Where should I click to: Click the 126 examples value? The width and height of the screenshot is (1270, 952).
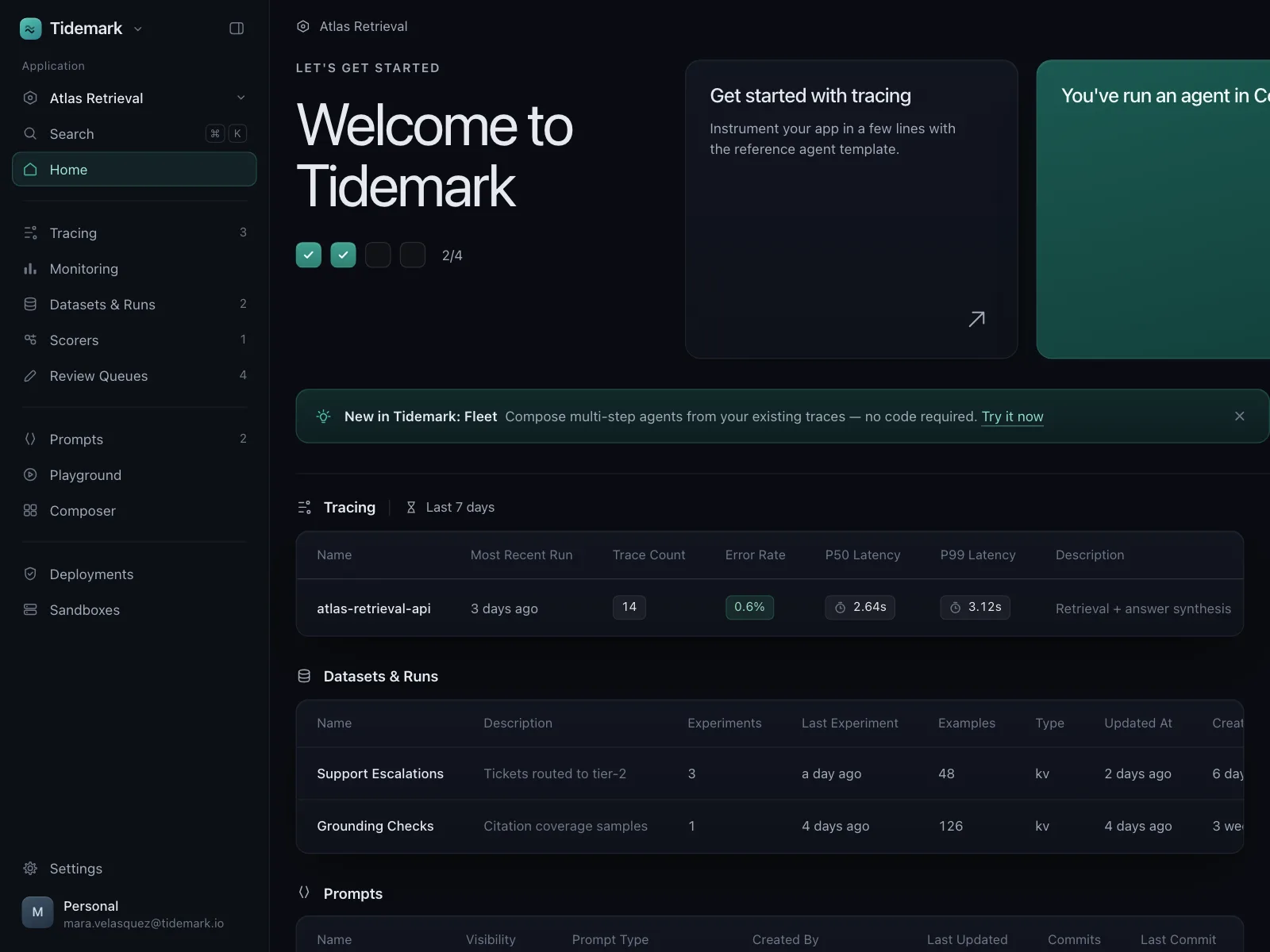coord(950,826)
